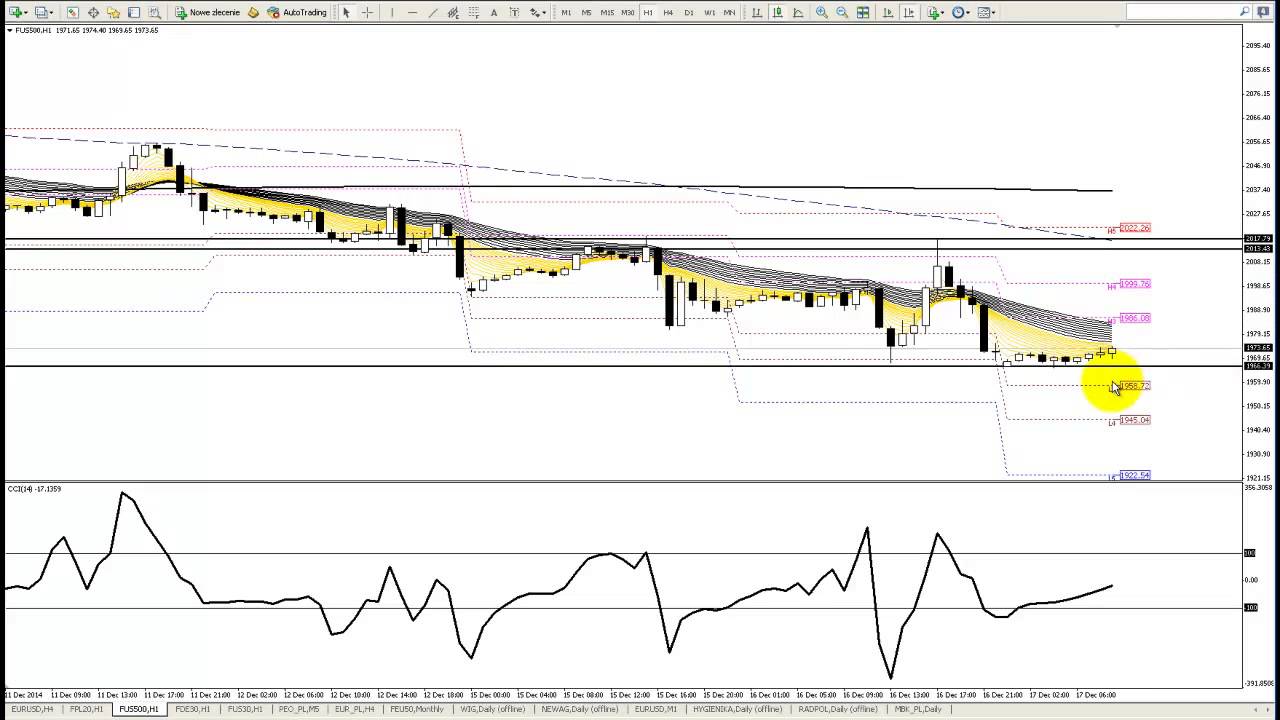The width and height of the screenshot is (1280, 720).
Task: Switch to MBK_PL,Daily chart tab
Action: [917, 709]
